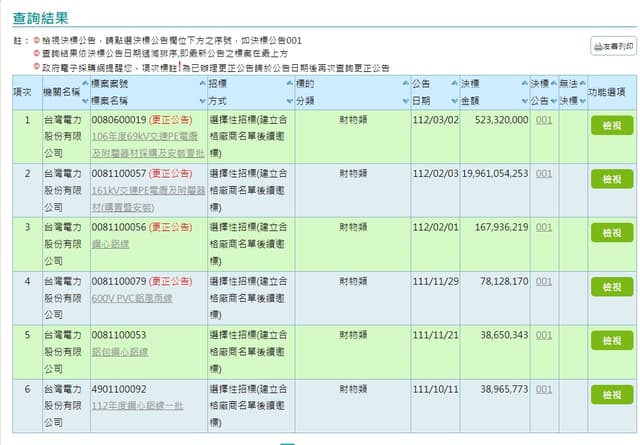
Task: Click the 查詢結果 heading
Action: [40, 18]
